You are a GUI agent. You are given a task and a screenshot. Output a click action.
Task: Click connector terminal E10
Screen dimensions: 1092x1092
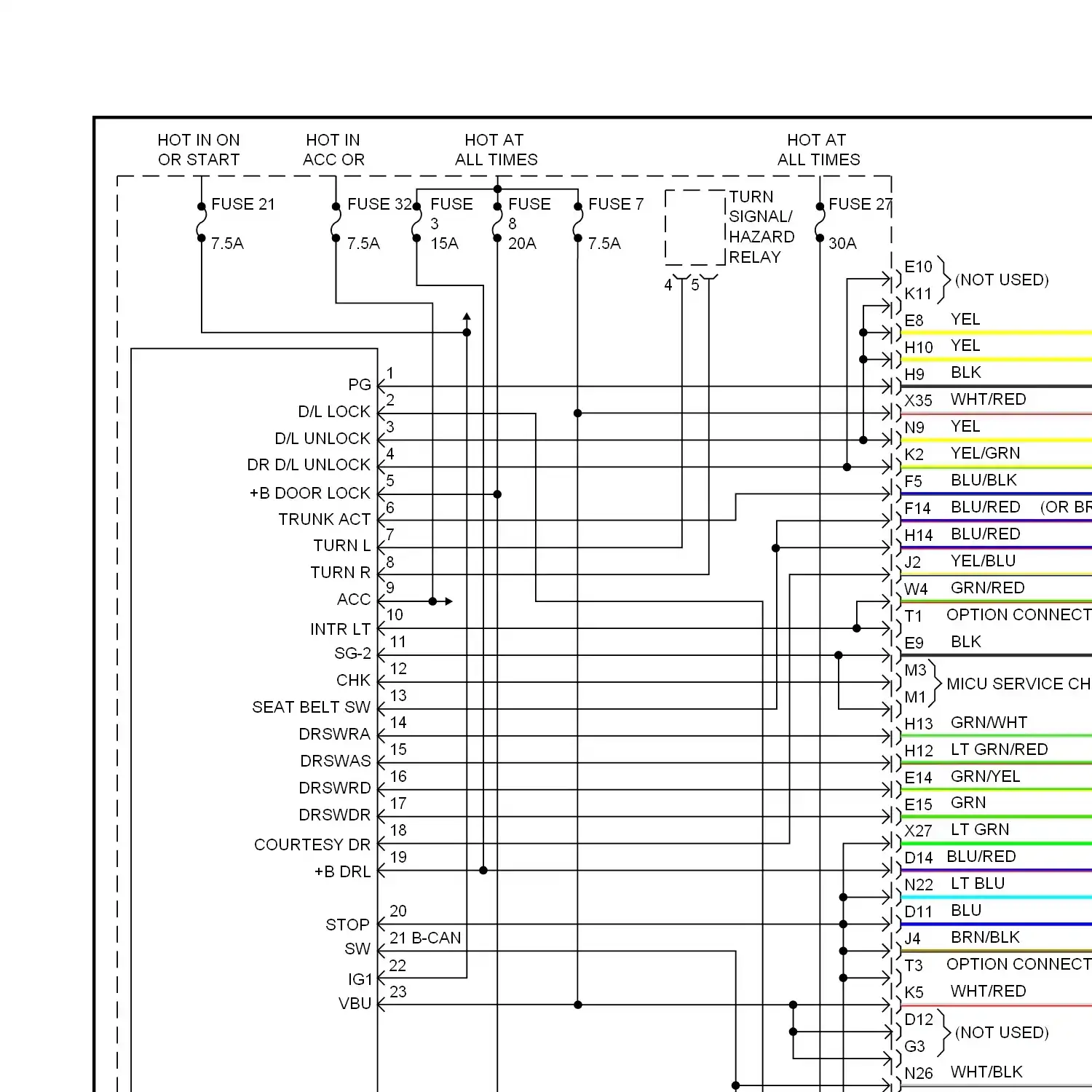[918, 267]
